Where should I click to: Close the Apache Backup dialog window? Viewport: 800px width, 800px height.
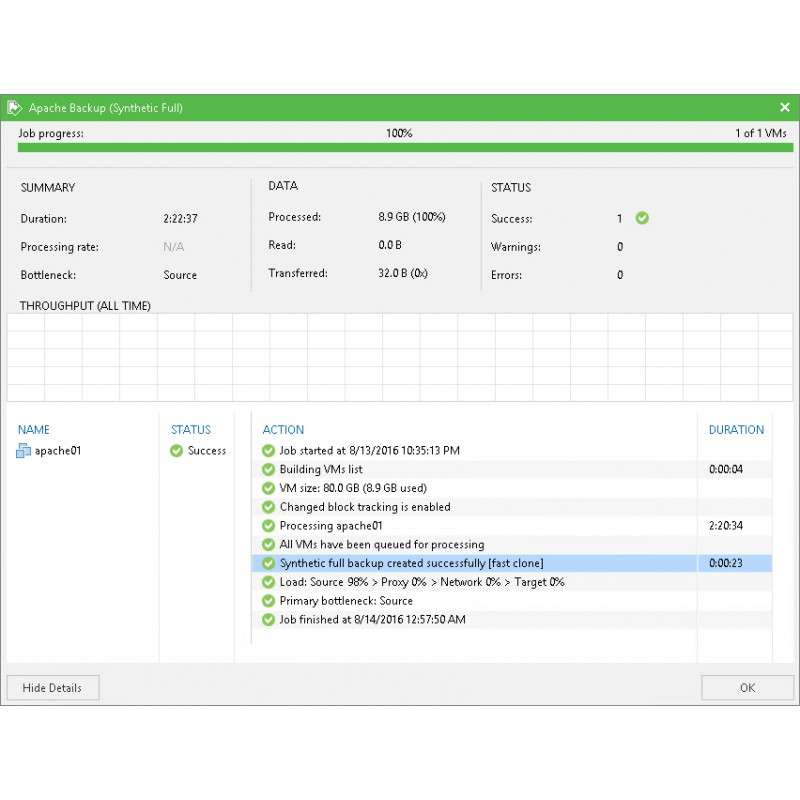[x=785, y=107]
